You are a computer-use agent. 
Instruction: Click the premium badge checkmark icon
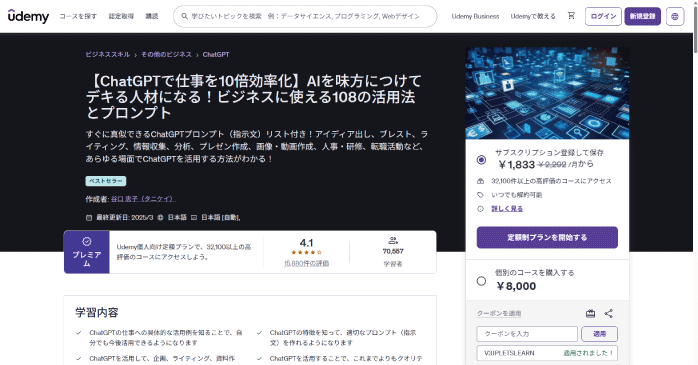click(86, 241)
